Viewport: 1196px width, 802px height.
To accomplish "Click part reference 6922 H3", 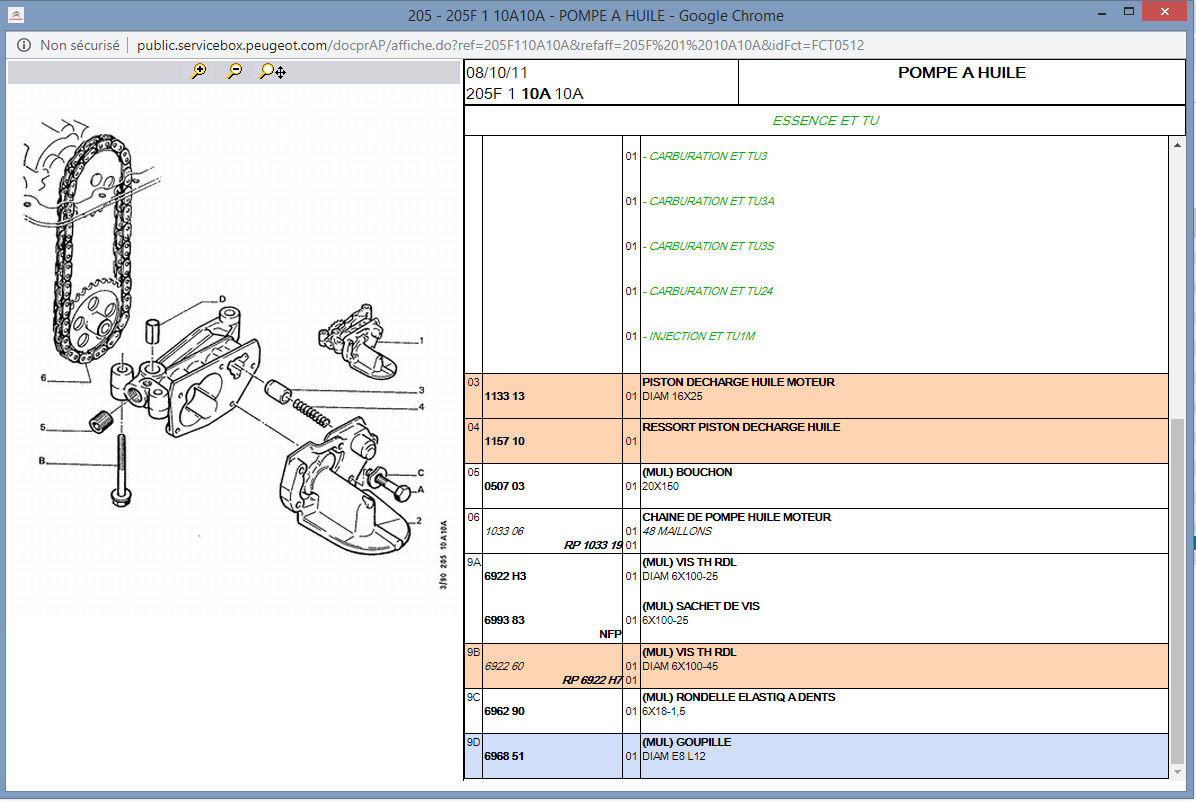I will click(x=505, y=576).
